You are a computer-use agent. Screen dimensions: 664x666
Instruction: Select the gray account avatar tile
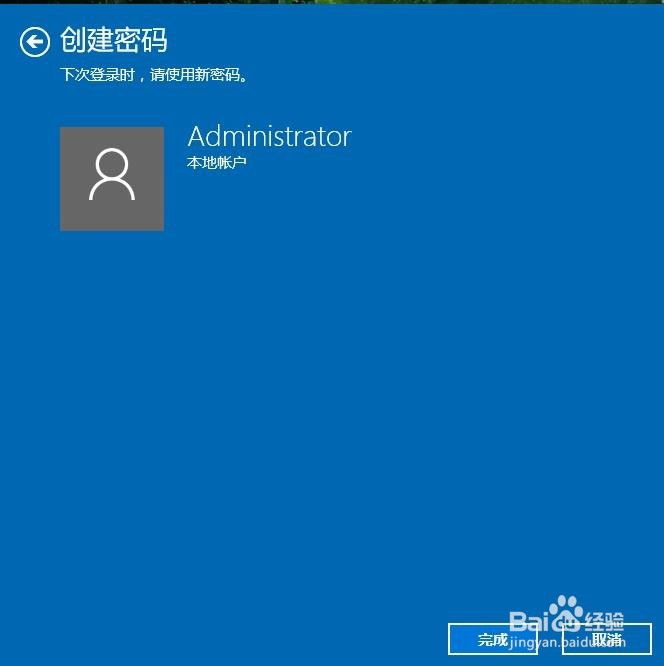(112, 178)
